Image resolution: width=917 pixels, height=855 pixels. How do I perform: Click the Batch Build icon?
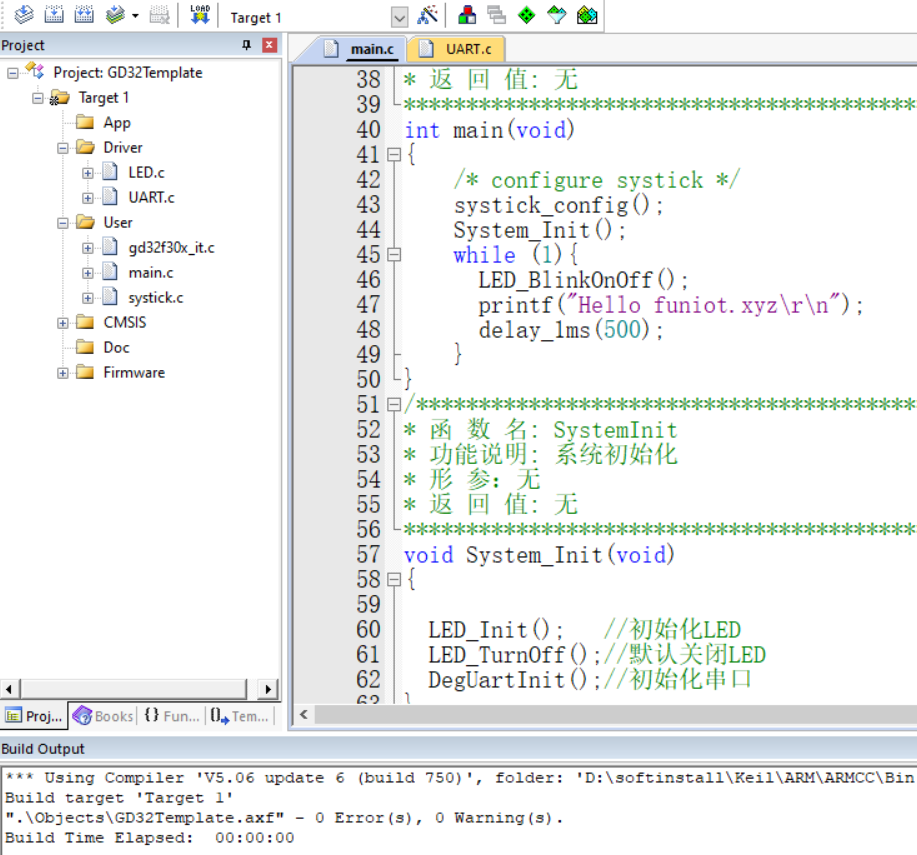coord(115,14)
